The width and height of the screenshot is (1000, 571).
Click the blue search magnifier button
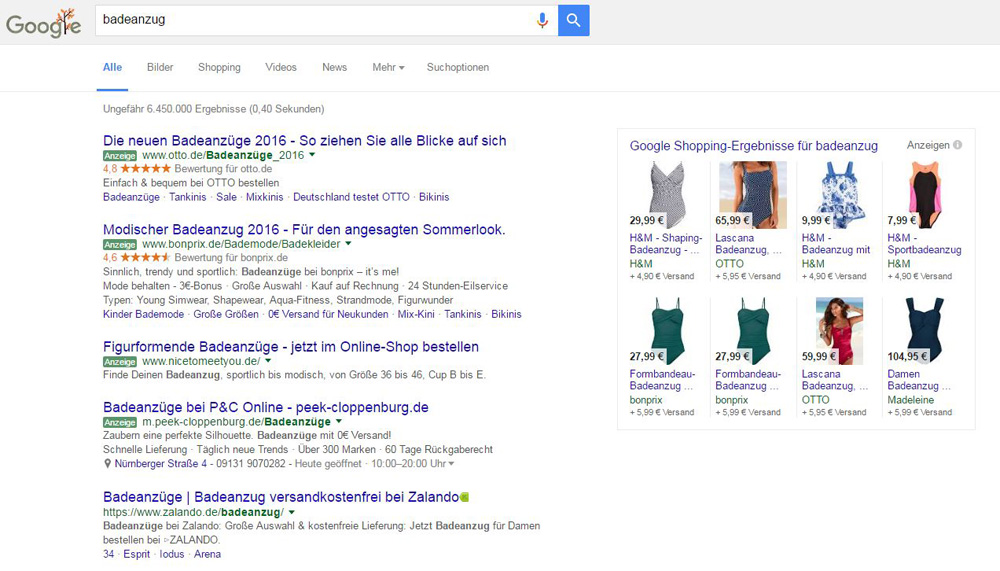(573, 20)
